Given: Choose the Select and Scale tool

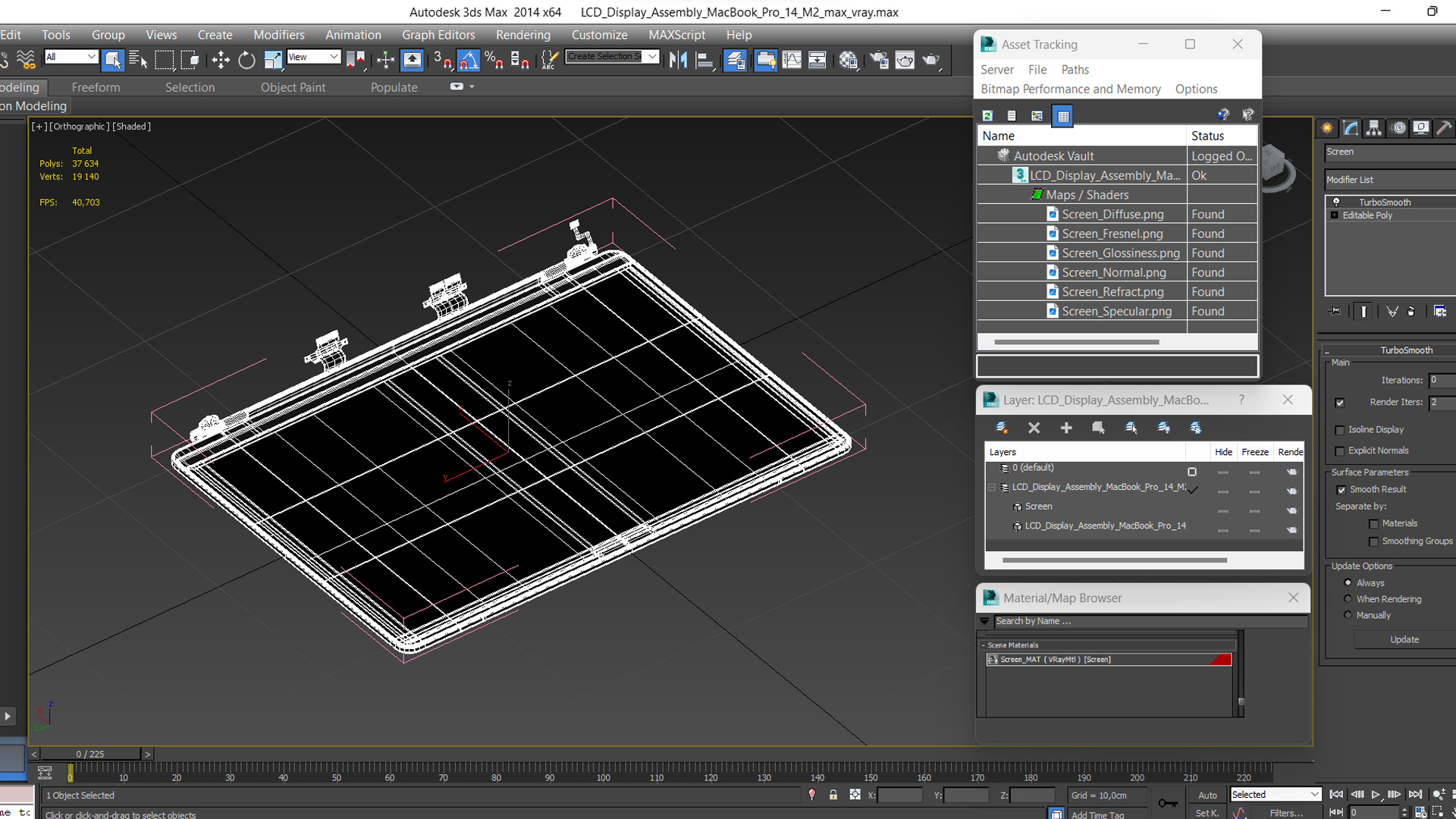Looking at the screenshot, I should [272, 59].
